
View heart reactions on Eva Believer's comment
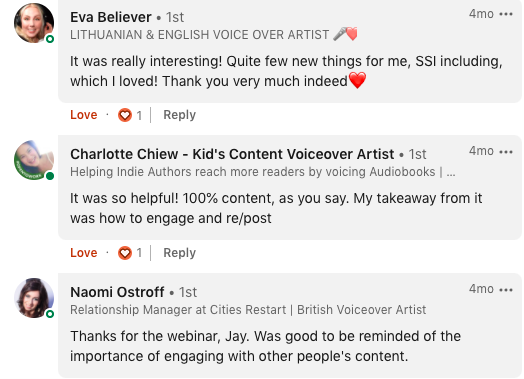point(130,115)
